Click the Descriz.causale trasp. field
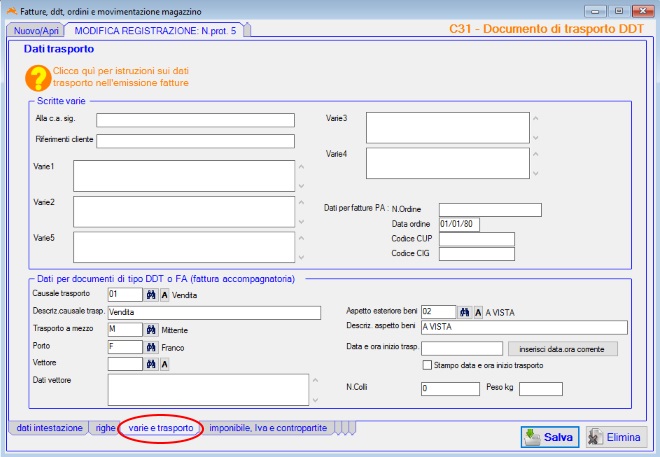This screenshot has width=660, height=457. pyautogui.click(x=214, y=312)
